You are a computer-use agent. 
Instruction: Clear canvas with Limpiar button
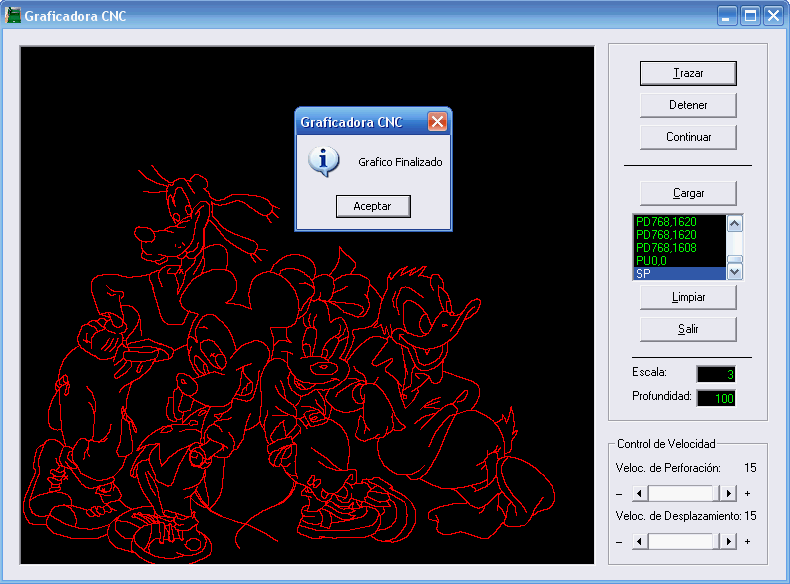pyautogui.click(x=688, y=297)
